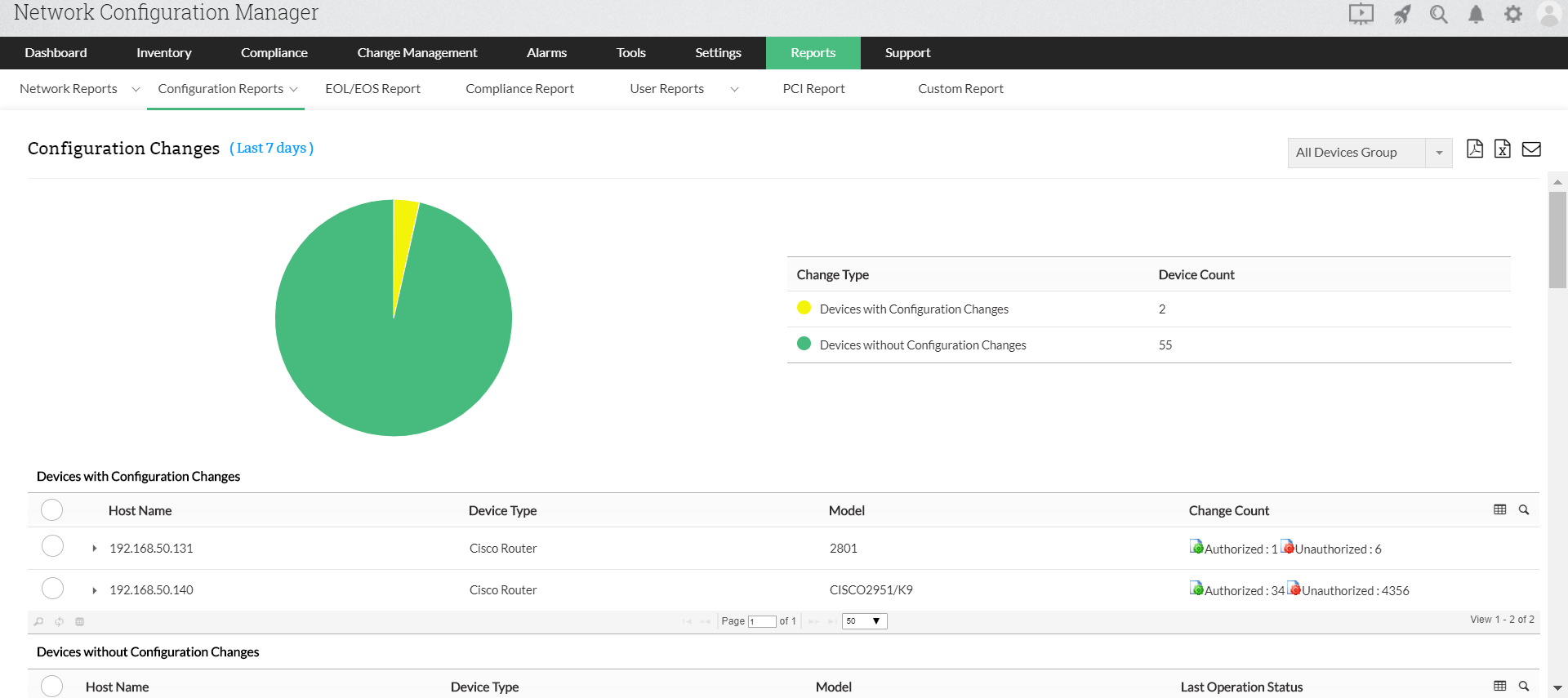Image resolution: width=1568 pixels, height=698 pixels.
Task: Click the green legend dot for no changes
Action: tap(804, 344)
